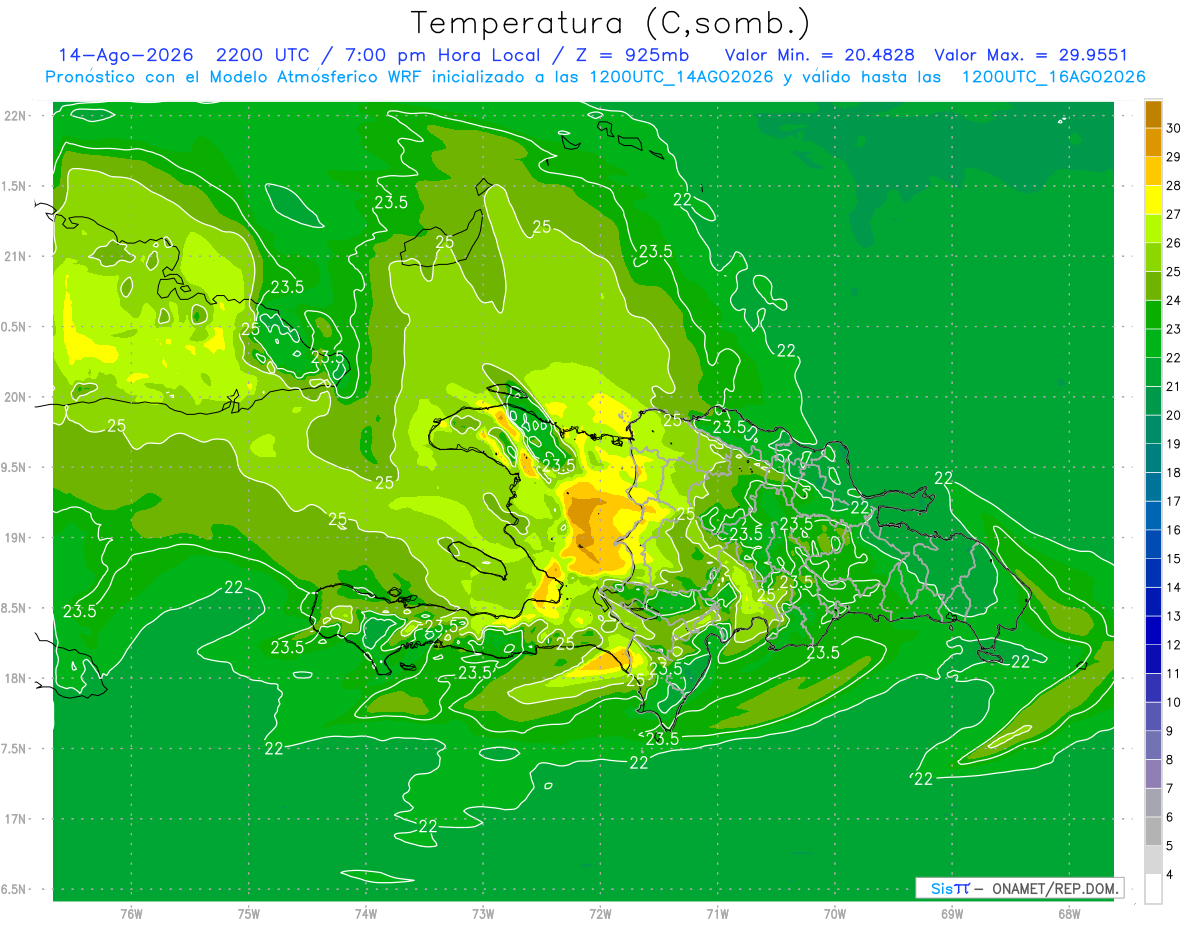Click the "70W" longitude axis label

pyautogui.click(x=835, y=914)
